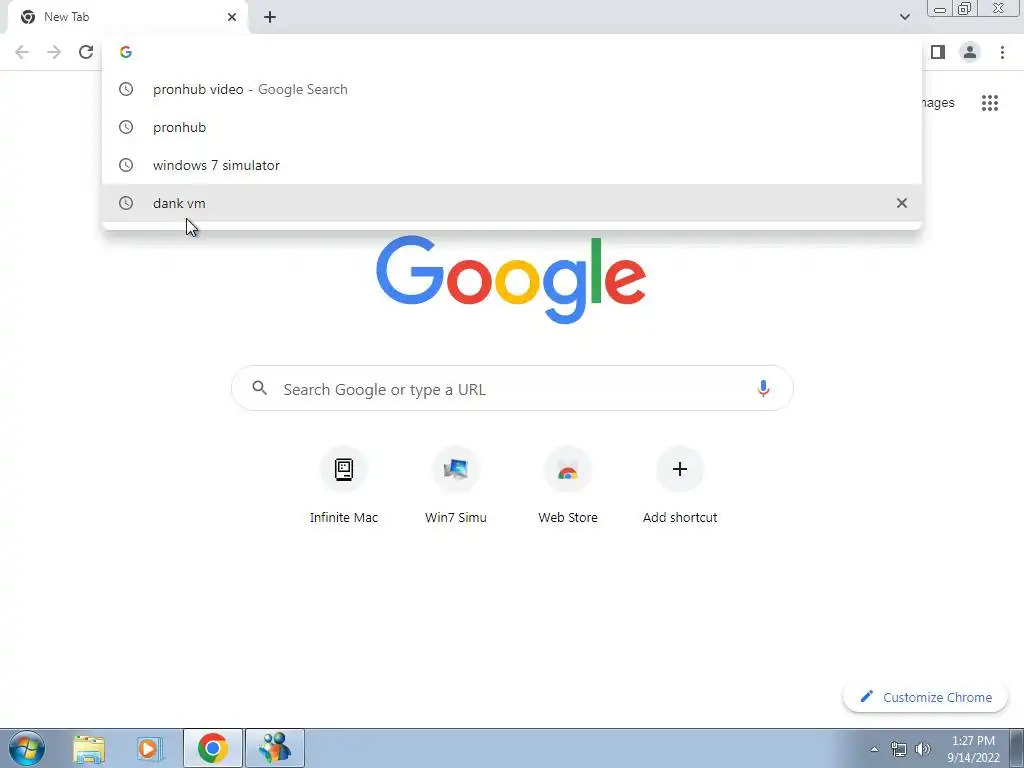Open Windows Explorer from the taskbar
This screenshot has width=1024, height=768.
(89, 748)
